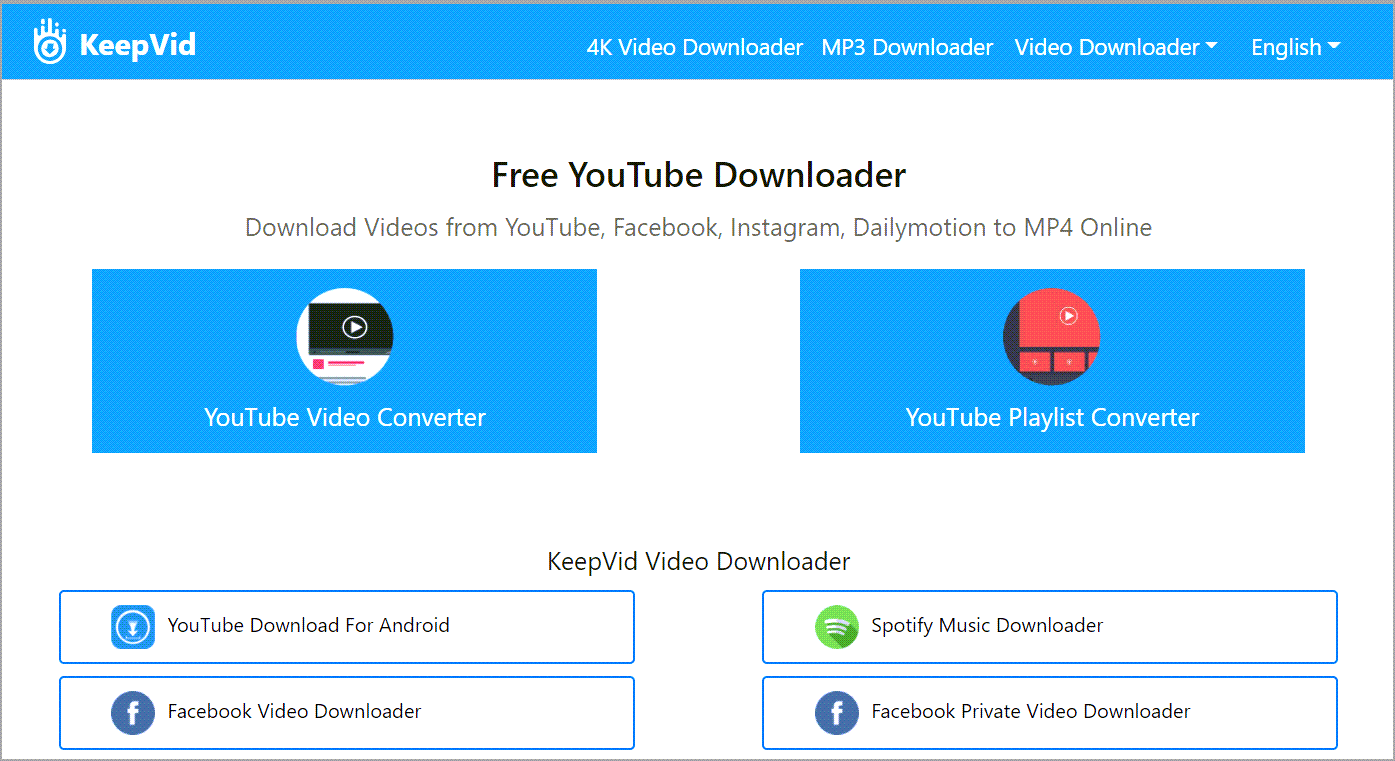
Task: Click the YouTube Download For Android icon
Action: pyautogui.click(x=133, y=627)
